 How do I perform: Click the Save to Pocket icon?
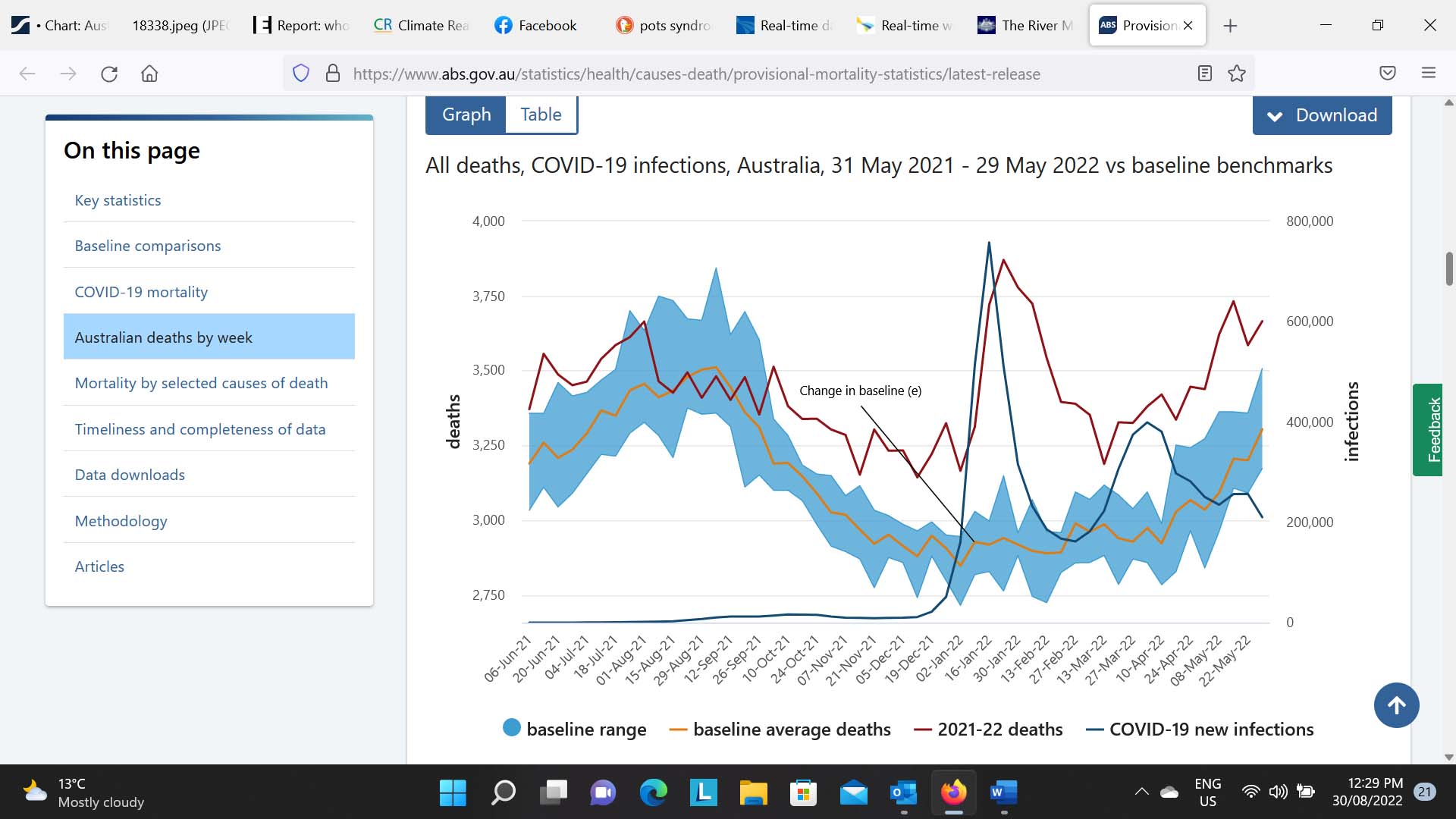(x=1387, y=74)
